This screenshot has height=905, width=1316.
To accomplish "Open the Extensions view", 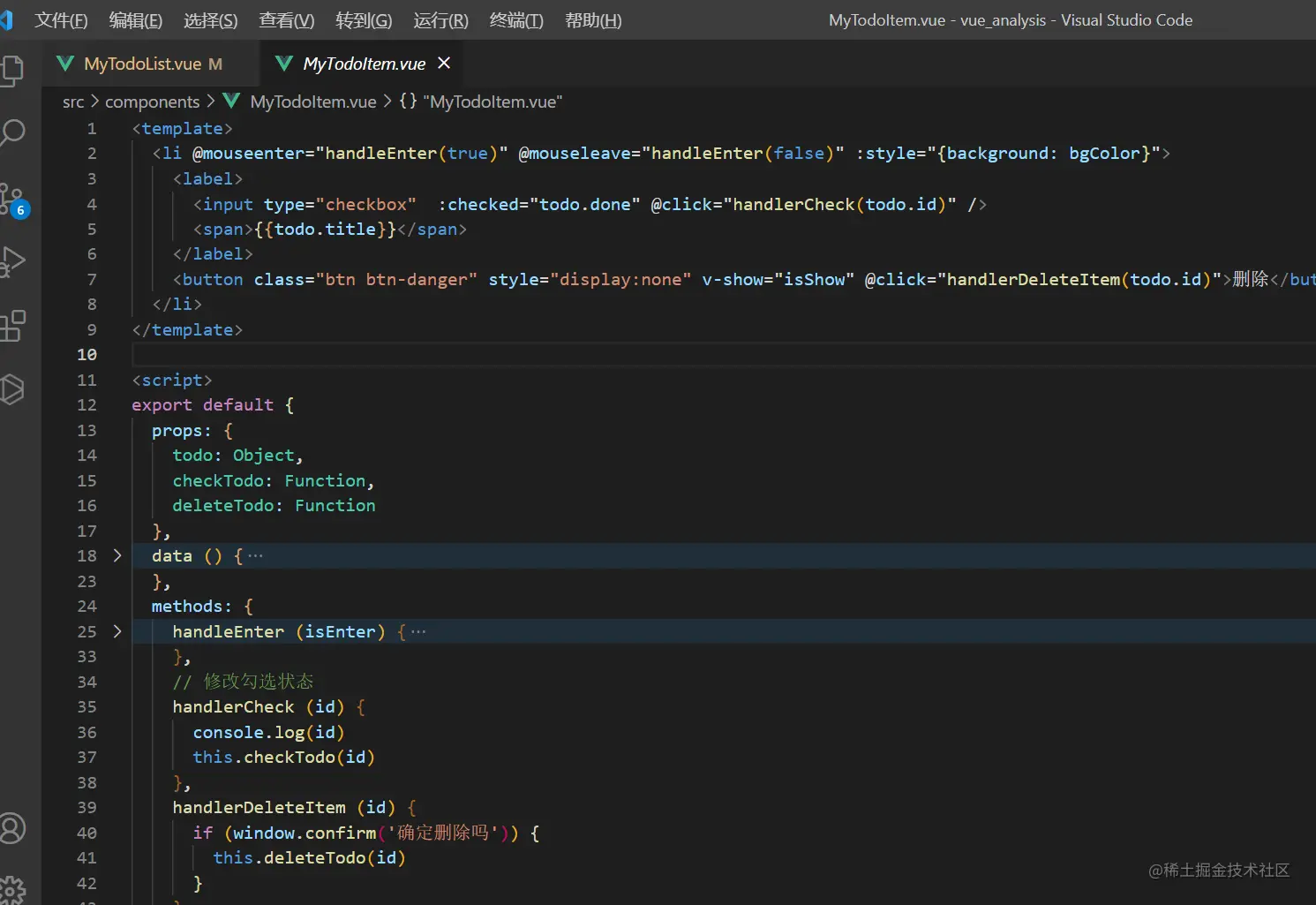I will (x=12, y=326).
